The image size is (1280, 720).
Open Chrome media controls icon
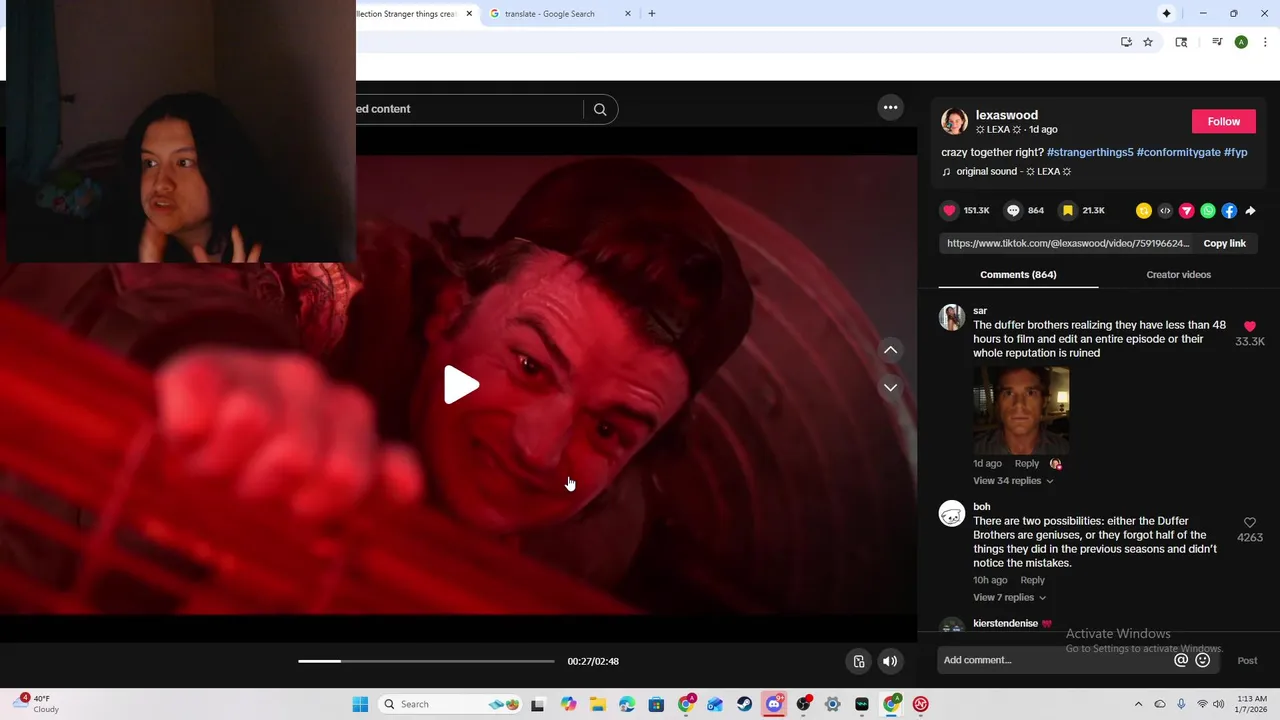coord(1217,42)
